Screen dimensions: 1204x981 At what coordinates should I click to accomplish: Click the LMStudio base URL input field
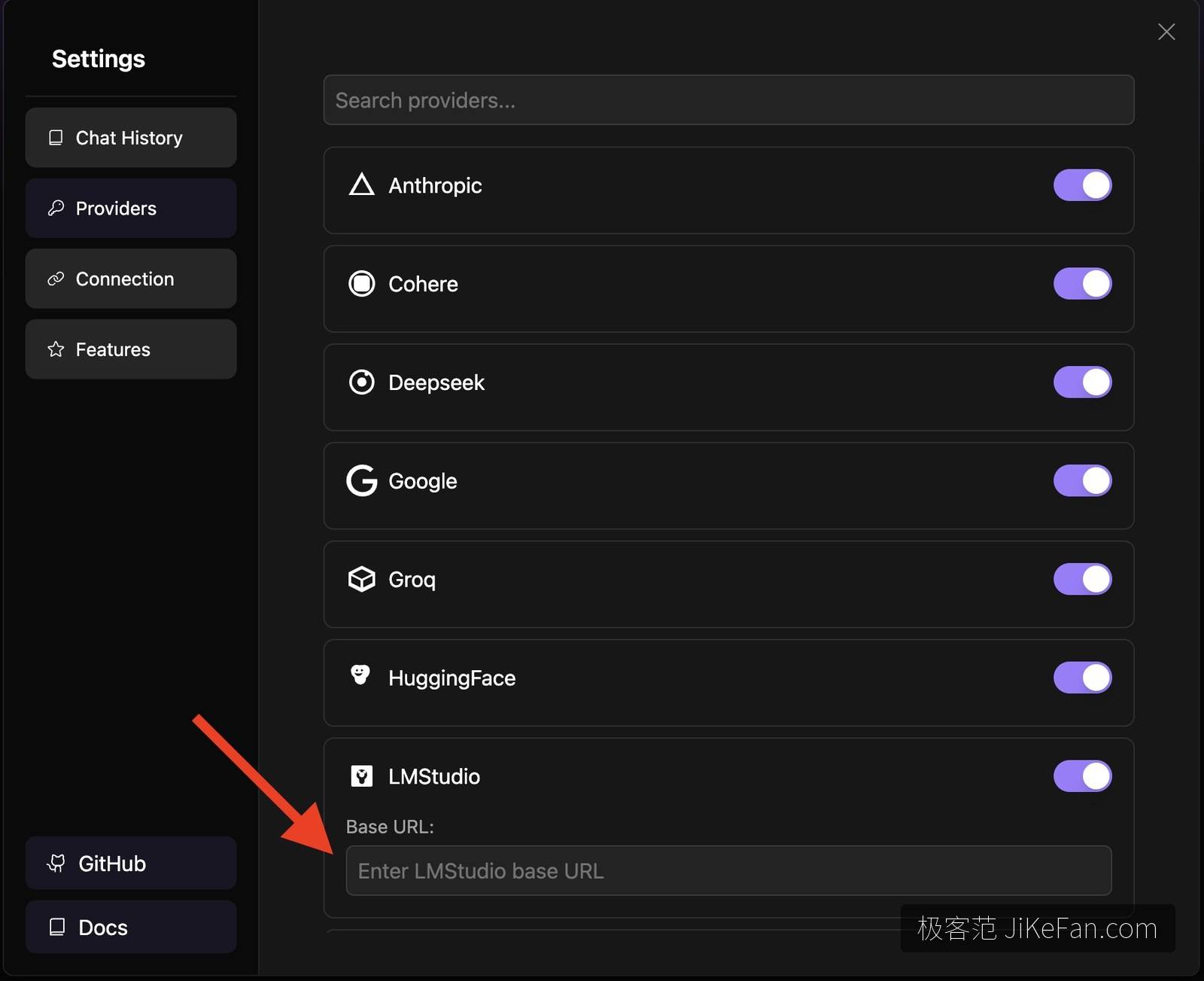[x=728, y=871]
